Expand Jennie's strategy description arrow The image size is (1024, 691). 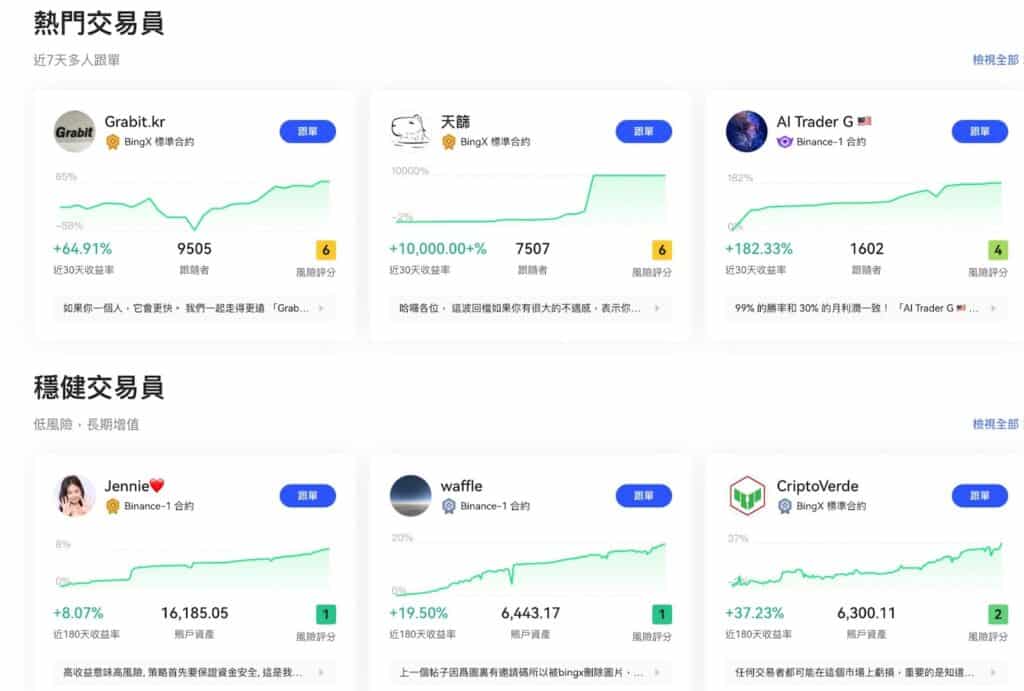click(x=321, y=673)
